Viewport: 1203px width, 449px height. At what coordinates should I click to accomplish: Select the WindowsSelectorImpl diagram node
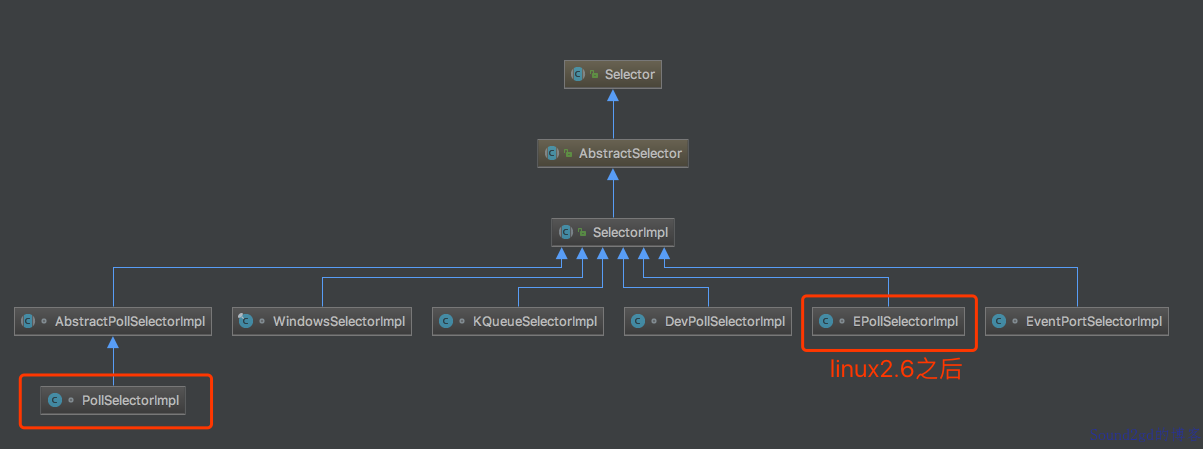click(322, 322)
